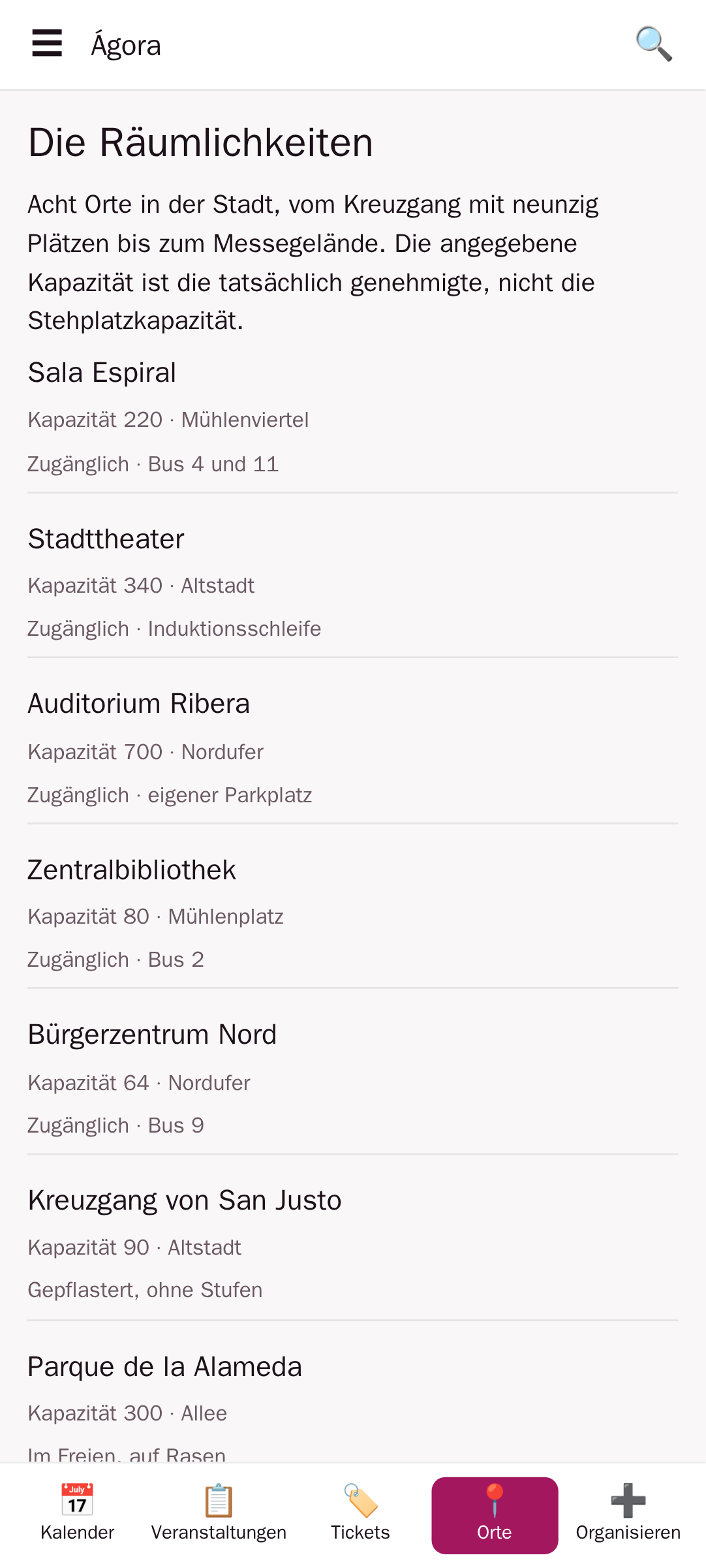The image size is (706, 1568).
Task: Tap Kapazität 700 · Nordufer details
Action: (x=146, y=752)
